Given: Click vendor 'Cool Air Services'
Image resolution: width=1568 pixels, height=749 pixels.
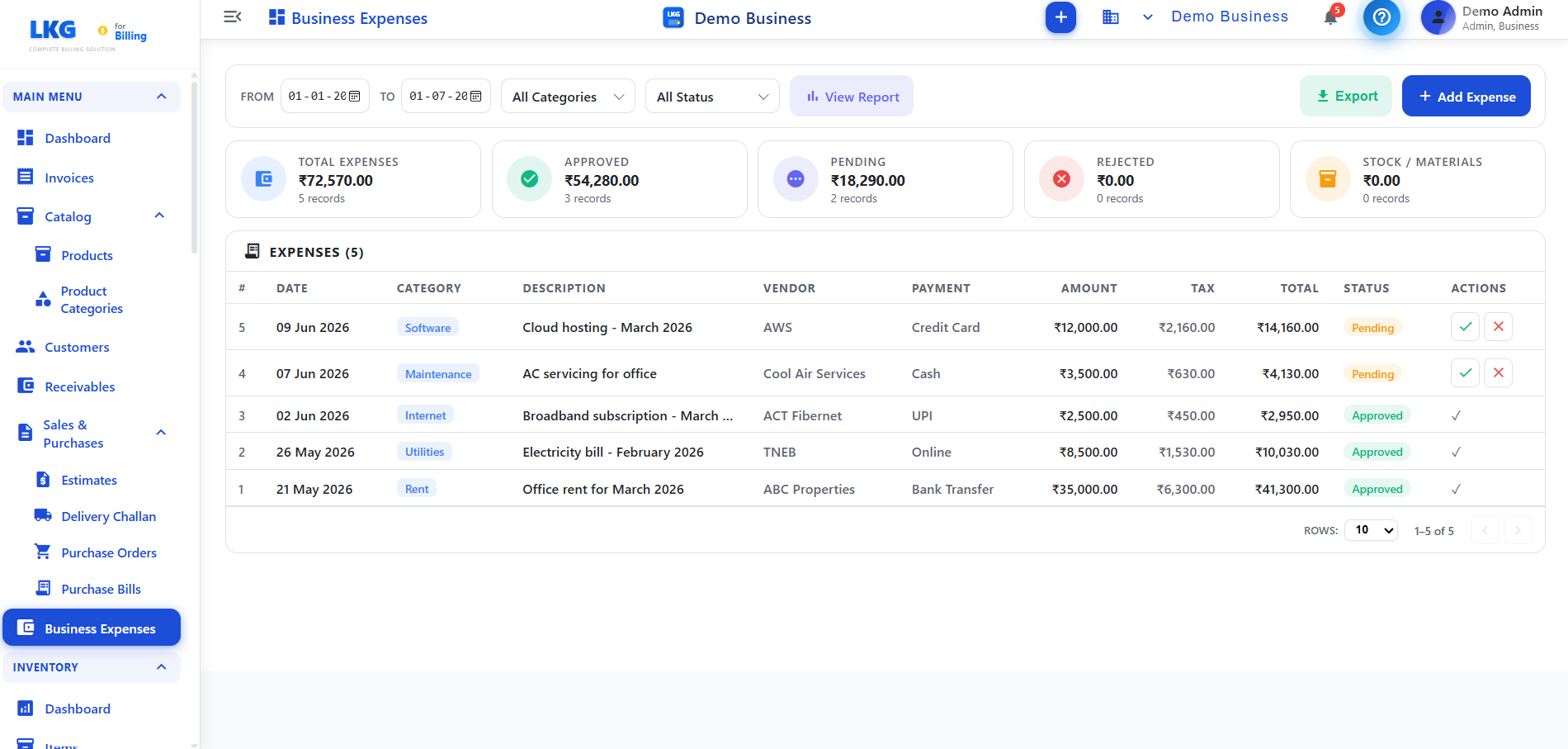Looking at the screenshot, I should pos(815,373).
